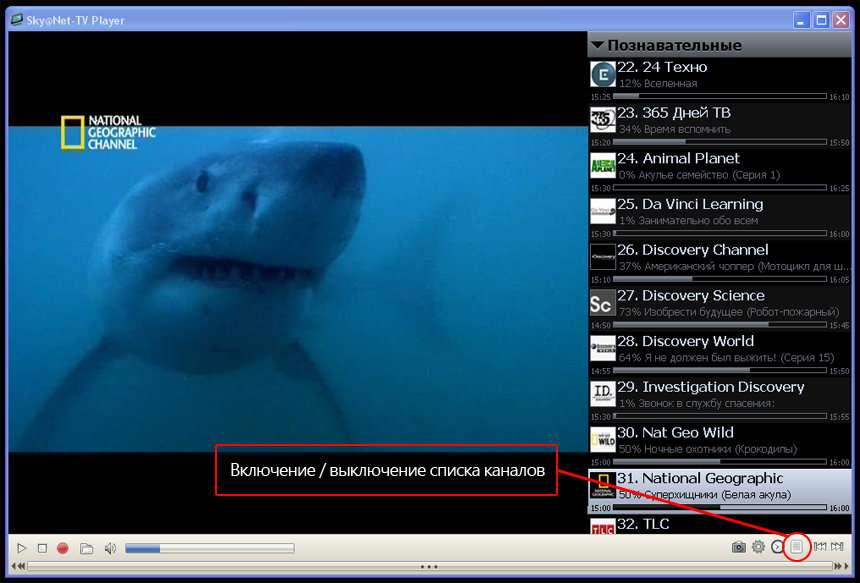Select the Познавательные category header

(x=720, y=45)
